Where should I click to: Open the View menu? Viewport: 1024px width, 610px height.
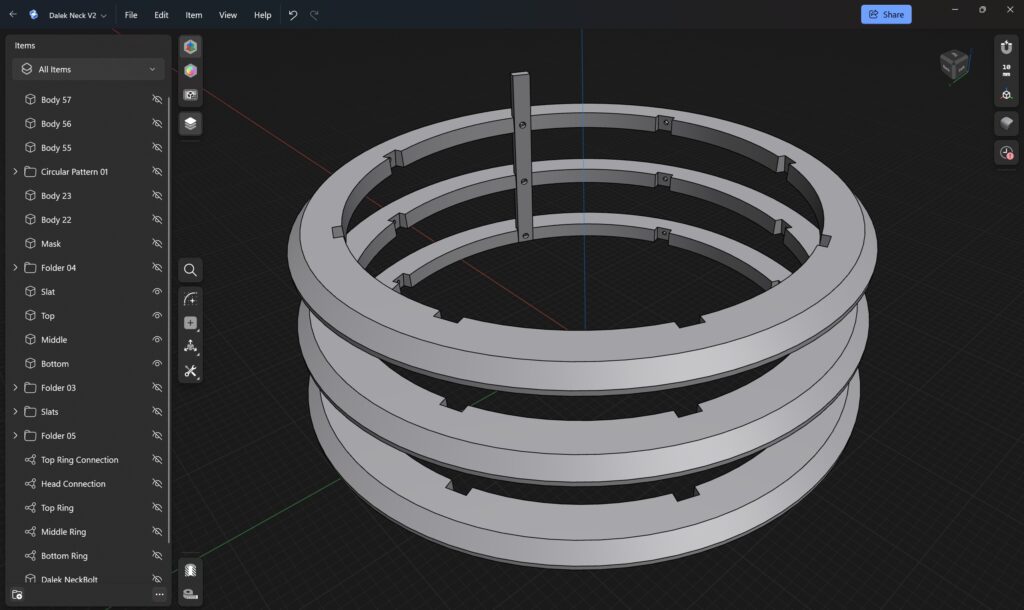pyautogui.click(x=228, y=15)
